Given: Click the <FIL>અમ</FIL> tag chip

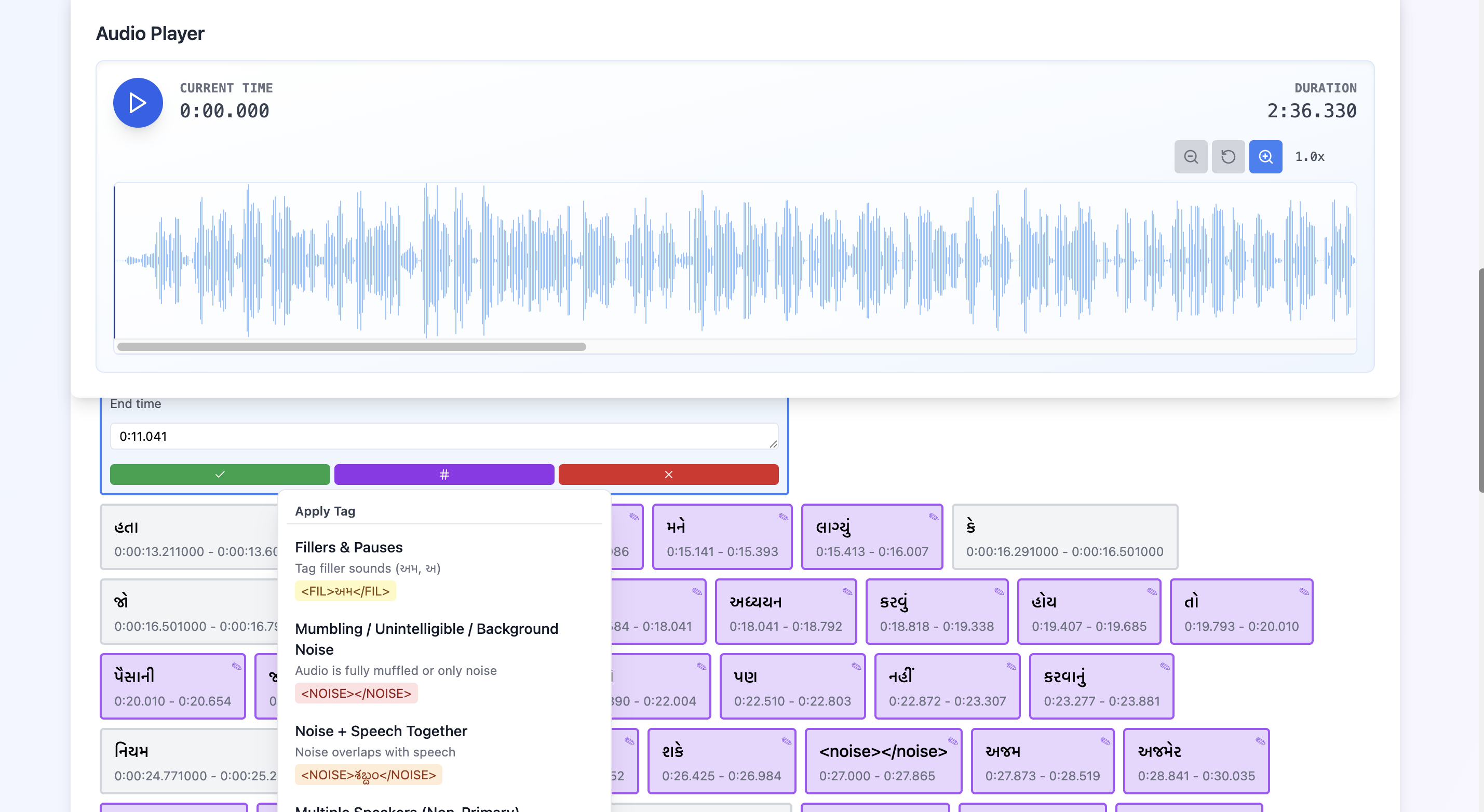Looking at the screenshot, I should point(344,591).
